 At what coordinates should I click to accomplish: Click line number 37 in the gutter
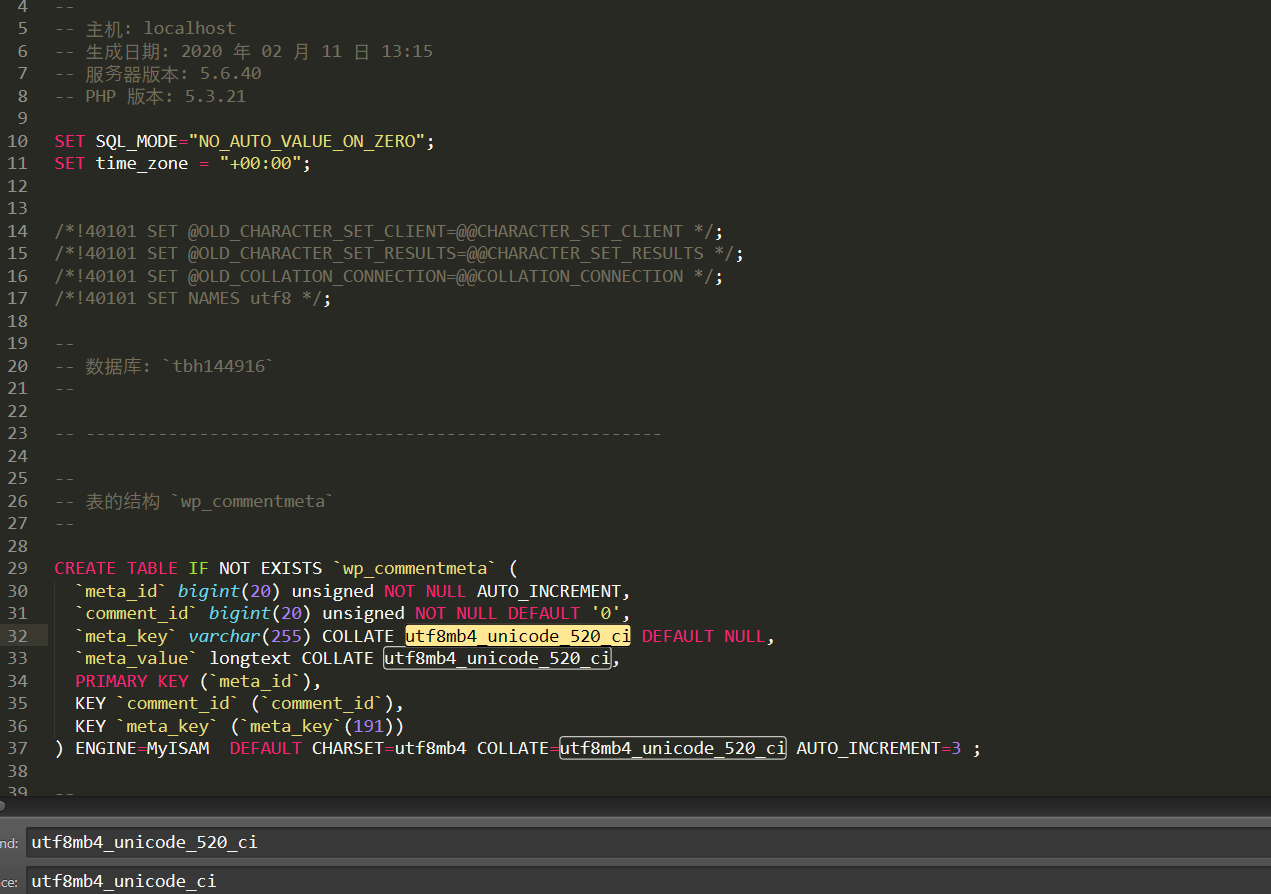click(x=17, y=748)
